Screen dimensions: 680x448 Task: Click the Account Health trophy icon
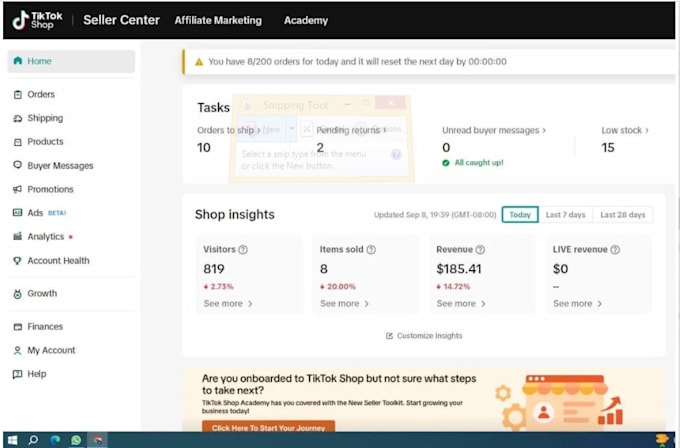[17, 261]
